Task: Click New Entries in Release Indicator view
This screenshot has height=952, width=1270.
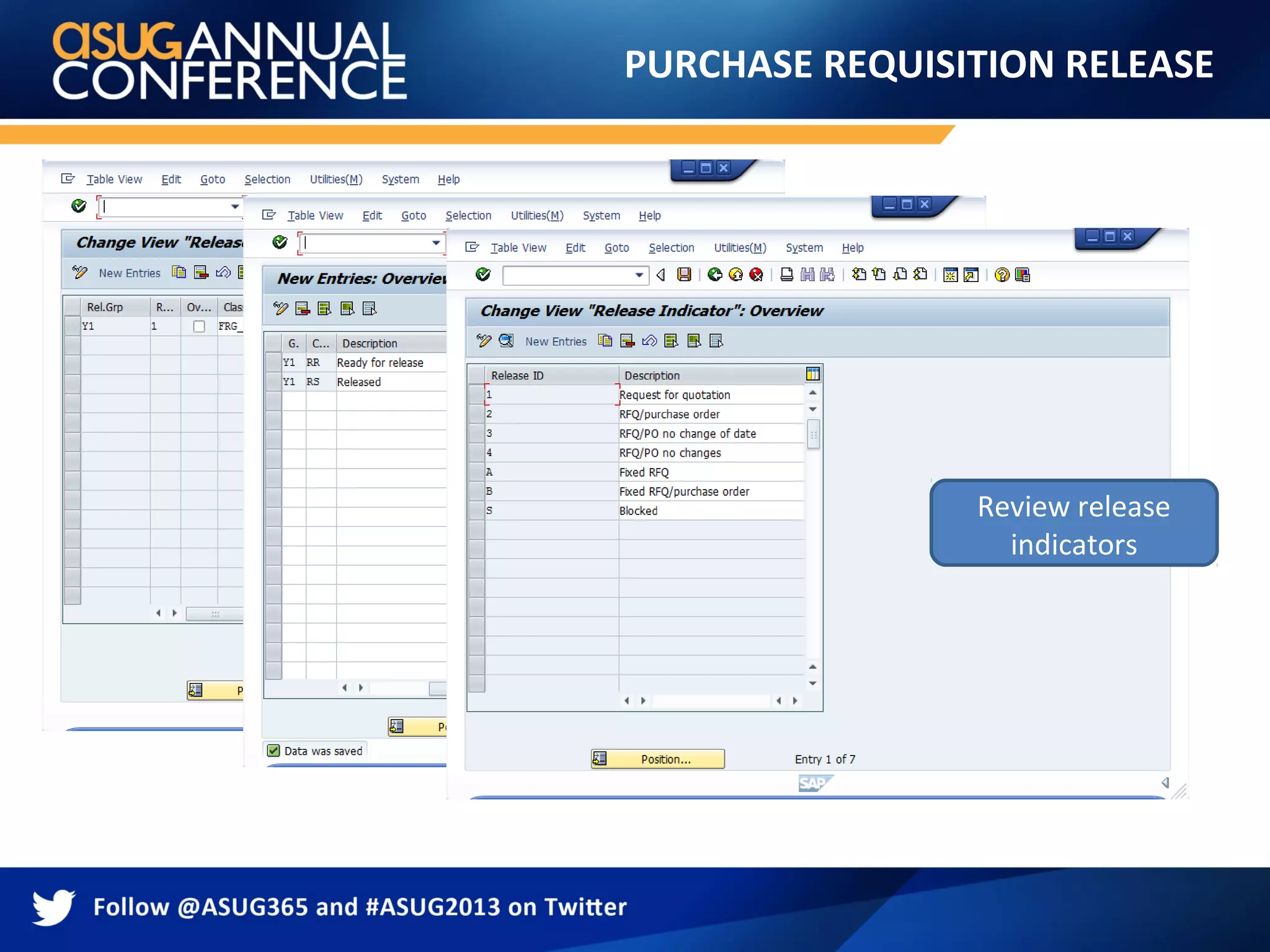Action: (556, 342)
